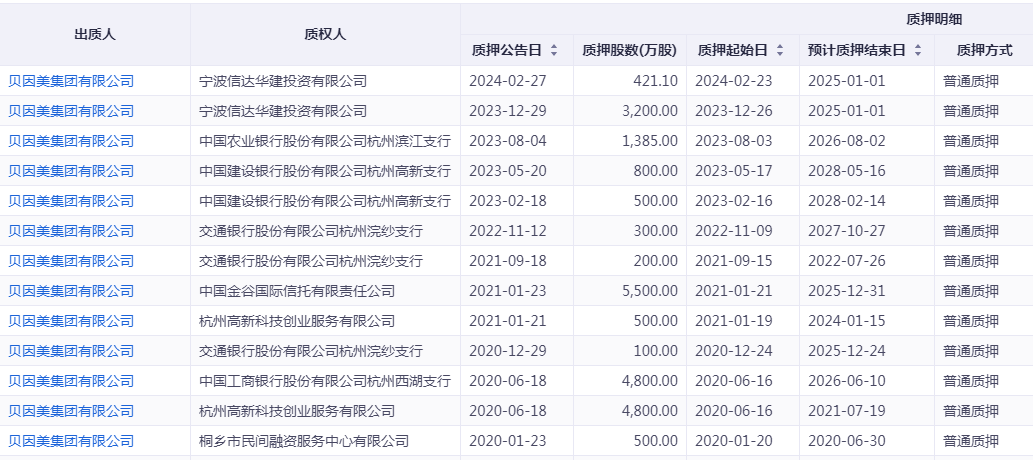Screen dimensions: 1033x460
Task: Click the share count 421.10
Action: [x=656, y=81]
